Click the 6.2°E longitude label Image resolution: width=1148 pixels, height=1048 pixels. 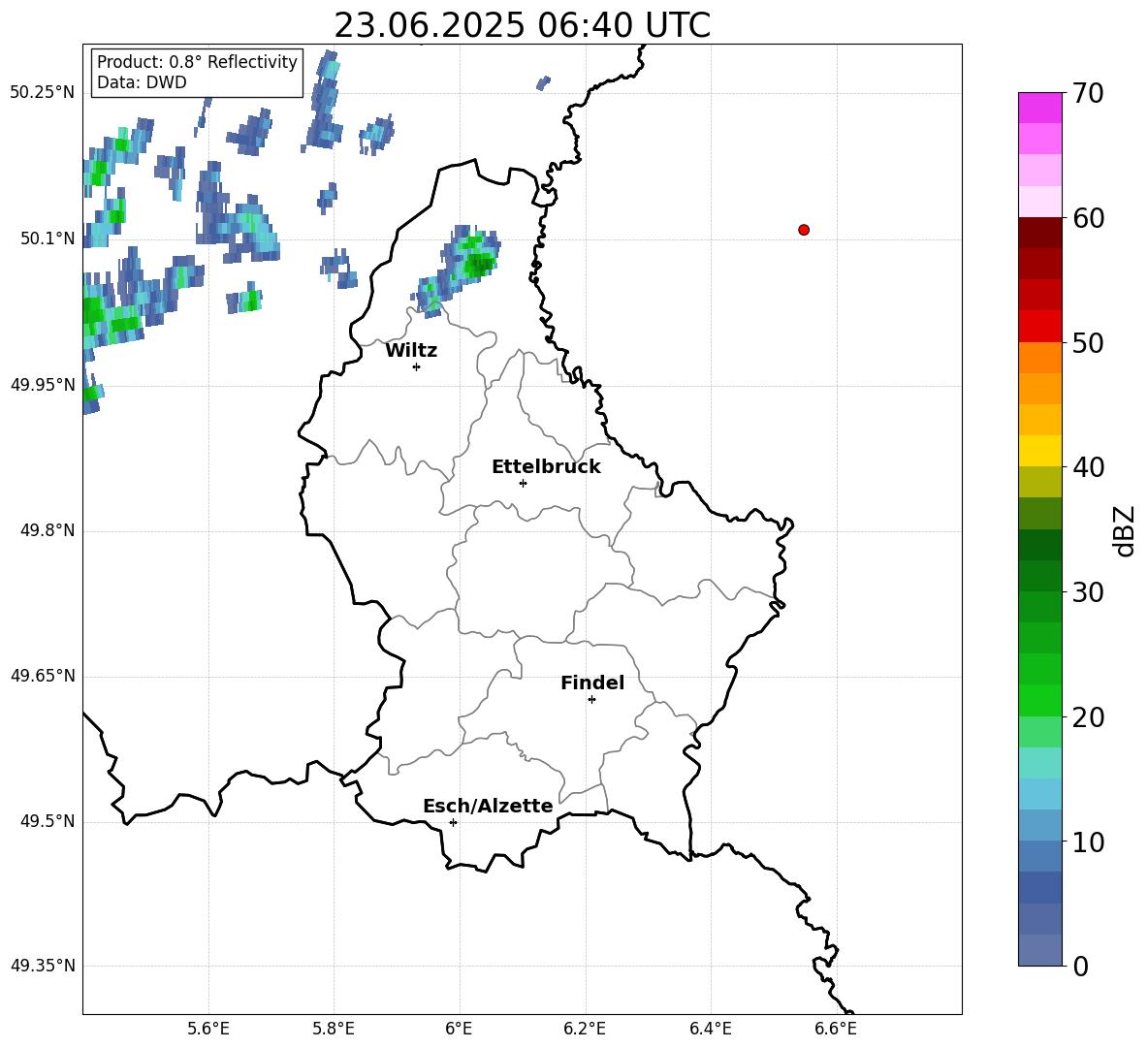point(585,1029)
